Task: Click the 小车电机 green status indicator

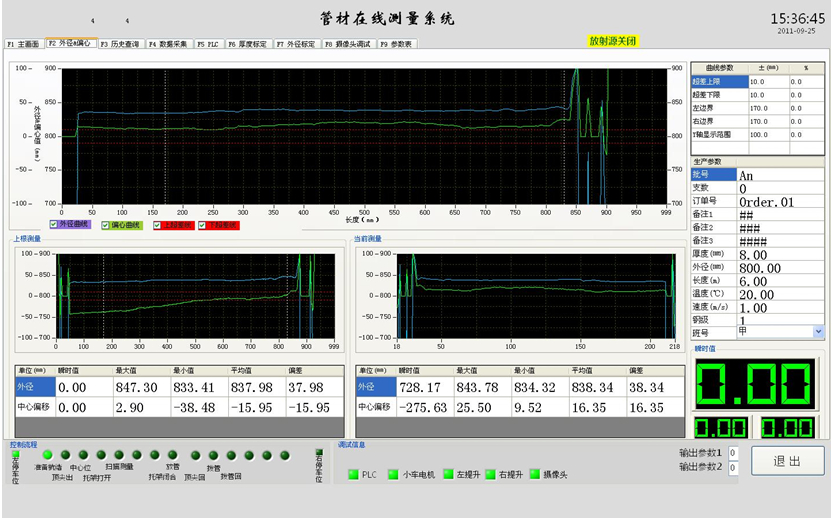Action: pos(393,474)
